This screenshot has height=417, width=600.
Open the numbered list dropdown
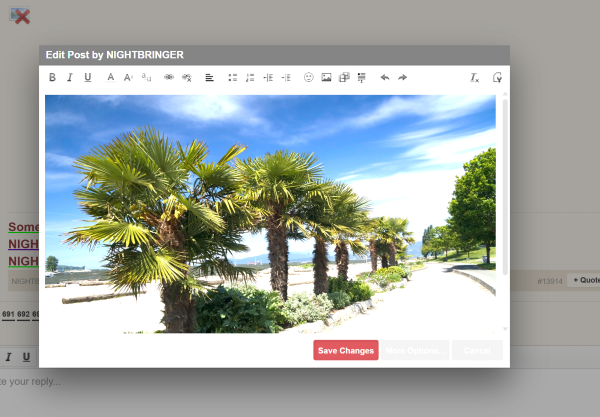coord(250,77)
